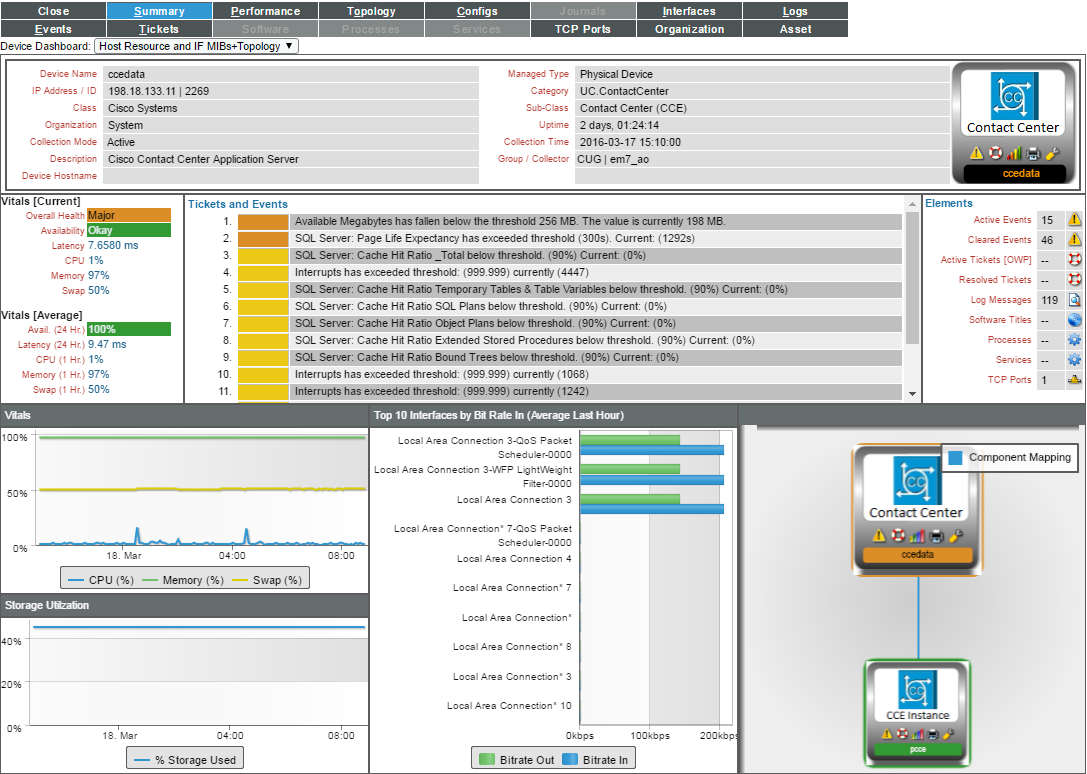The height and width of the screenshot is (774, 1087).
Task: Go to the Organization tab
Action: 689,29
